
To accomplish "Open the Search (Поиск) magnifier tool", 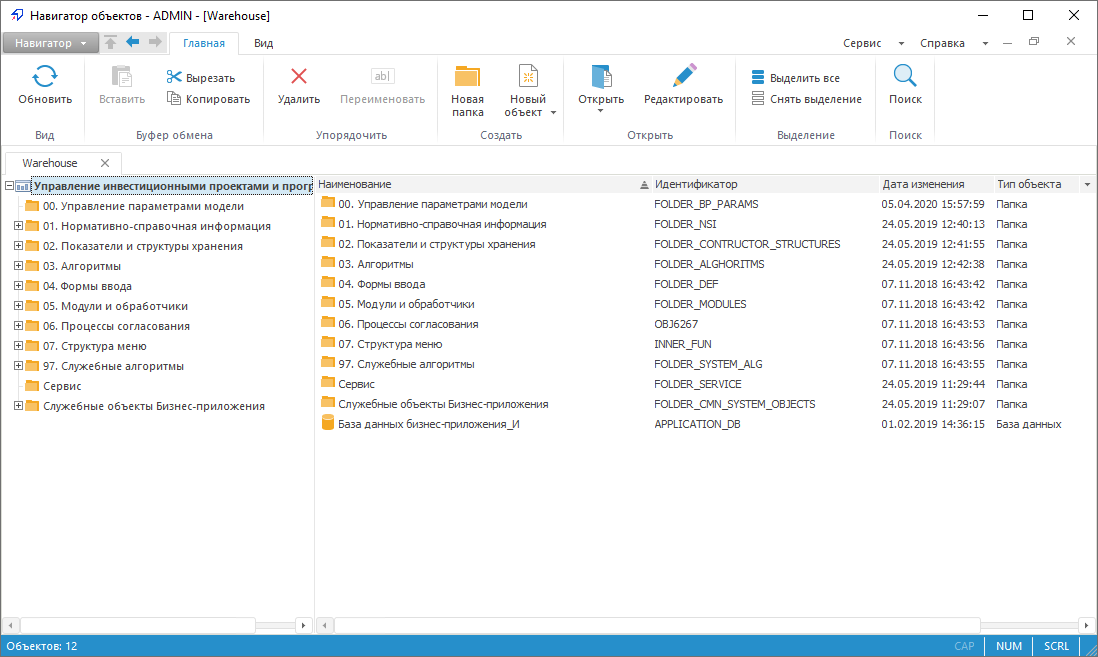I will 905,78.
